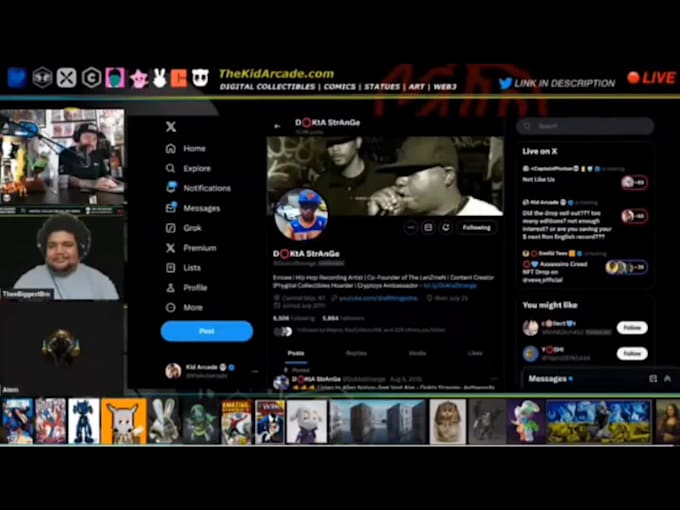
Task: Open second 'You might like' account avatar
Action: pyautogui.click(x=530, y=353)
